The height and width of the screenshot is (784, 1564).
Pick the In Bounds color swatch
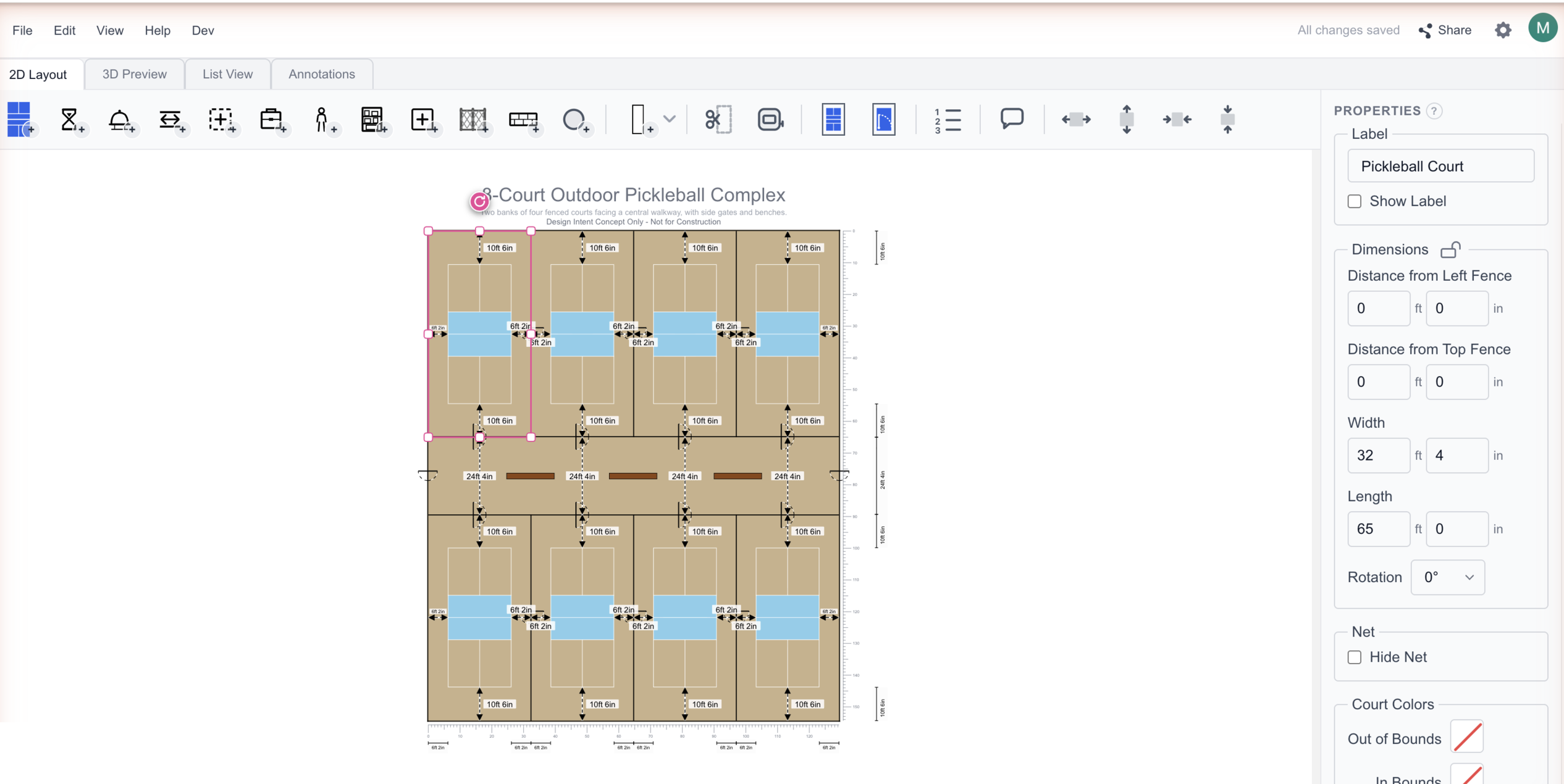click(1467, 774)
